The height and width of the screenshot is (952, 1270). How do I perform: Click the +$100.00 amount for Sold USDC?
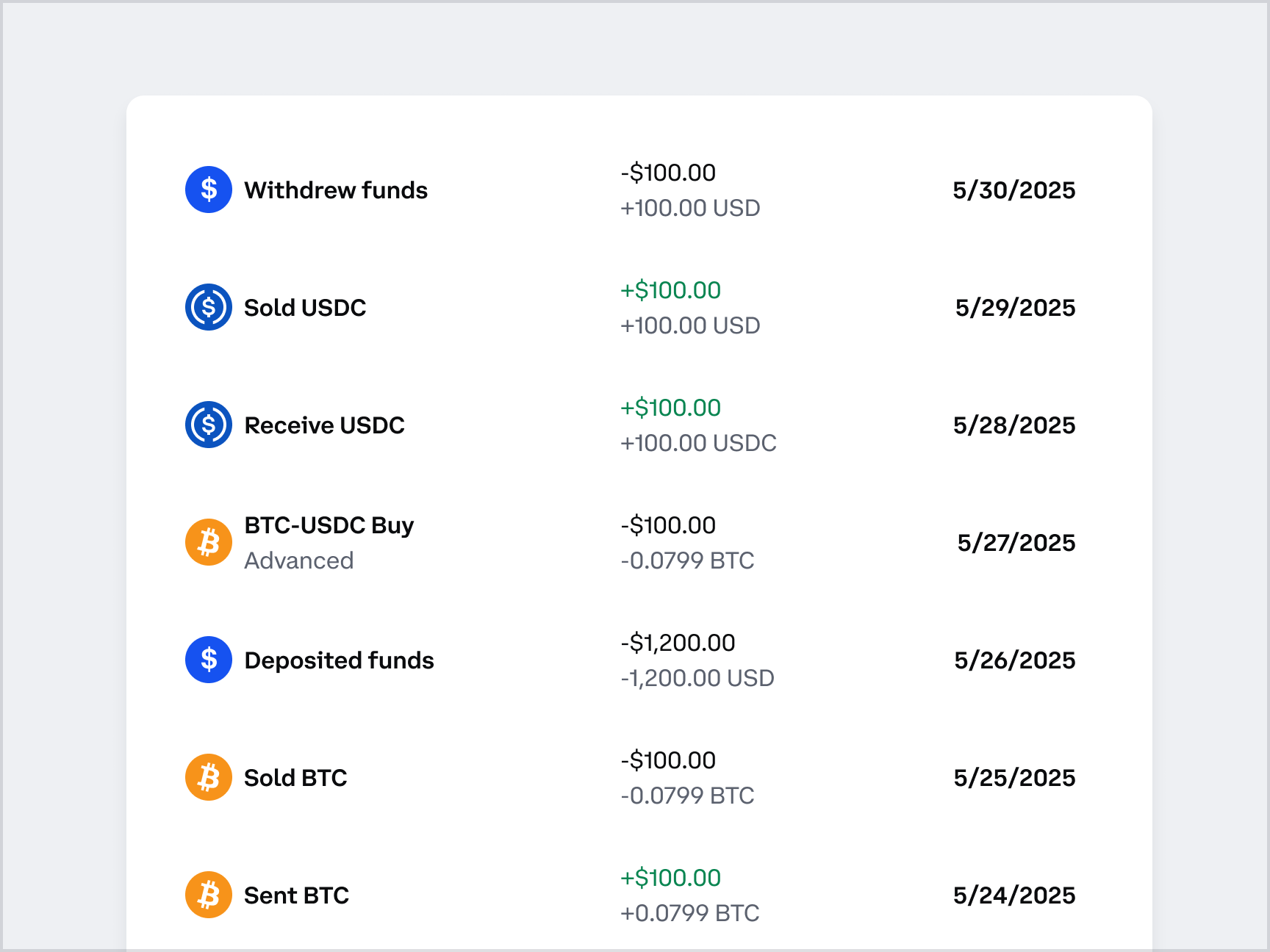pos(670,290)
